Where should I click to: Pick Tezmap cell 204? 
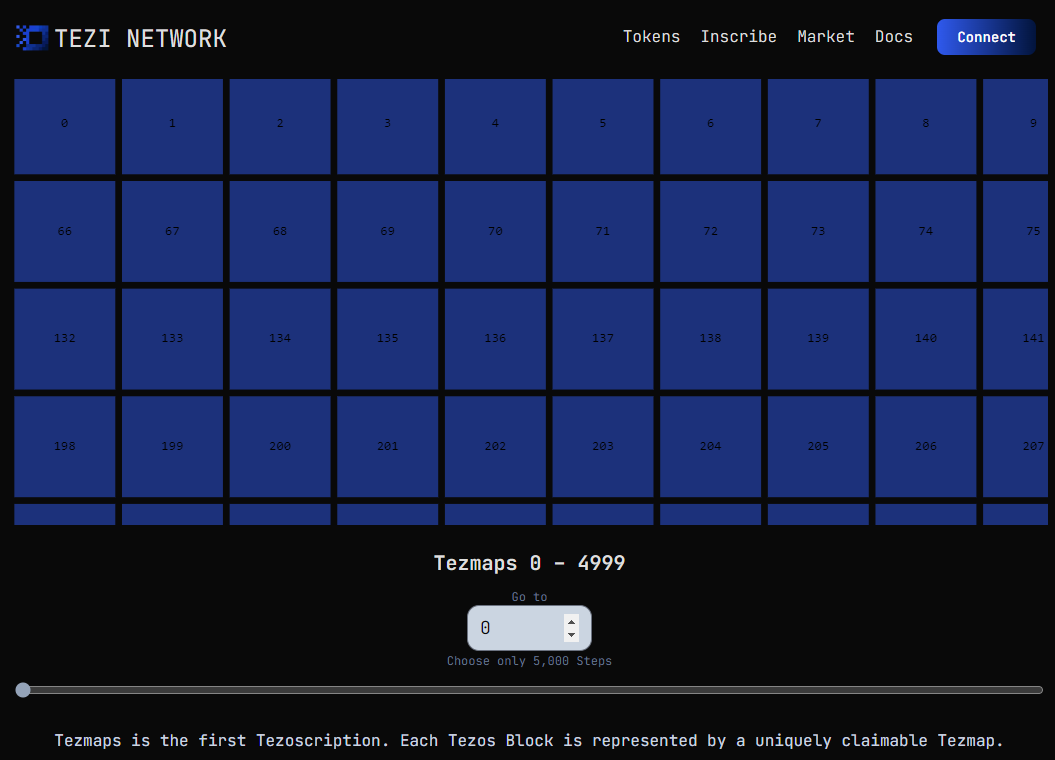[x=711, y=447]
